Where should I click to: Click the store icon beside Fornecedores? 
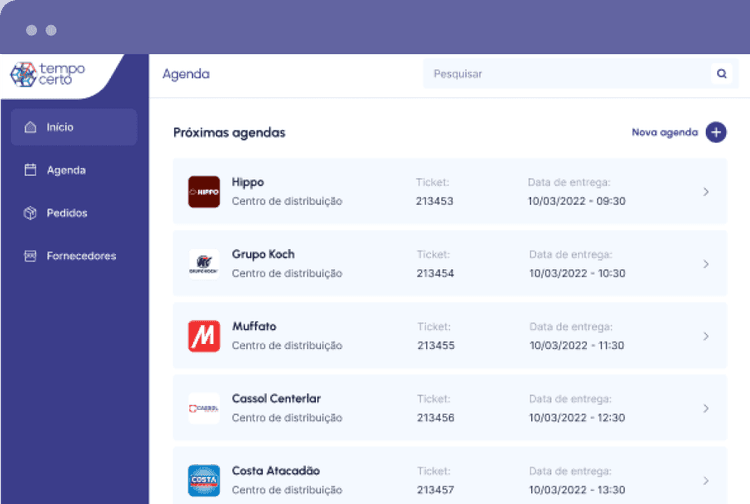click(x=30, y=256)
